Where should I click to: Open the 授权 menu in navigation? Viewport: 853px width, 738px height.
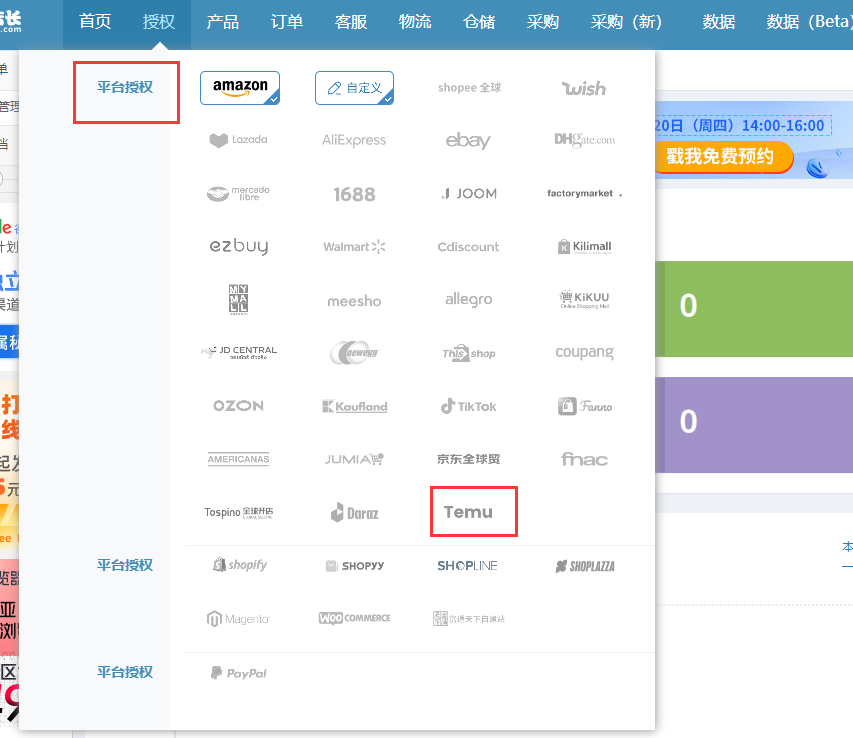tap(159, 22)
